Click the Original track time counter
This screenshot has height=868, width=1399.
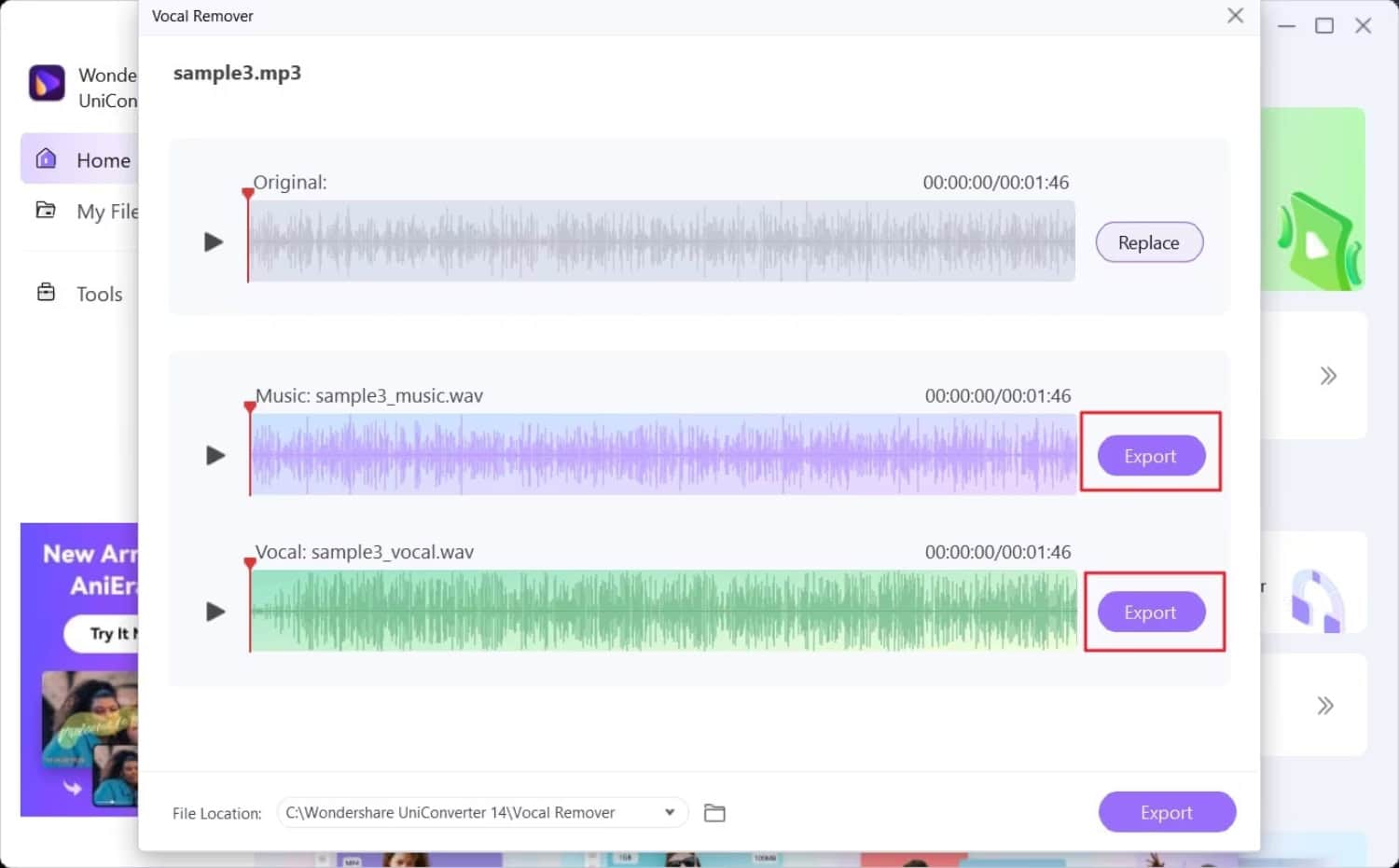coord(996,183)
